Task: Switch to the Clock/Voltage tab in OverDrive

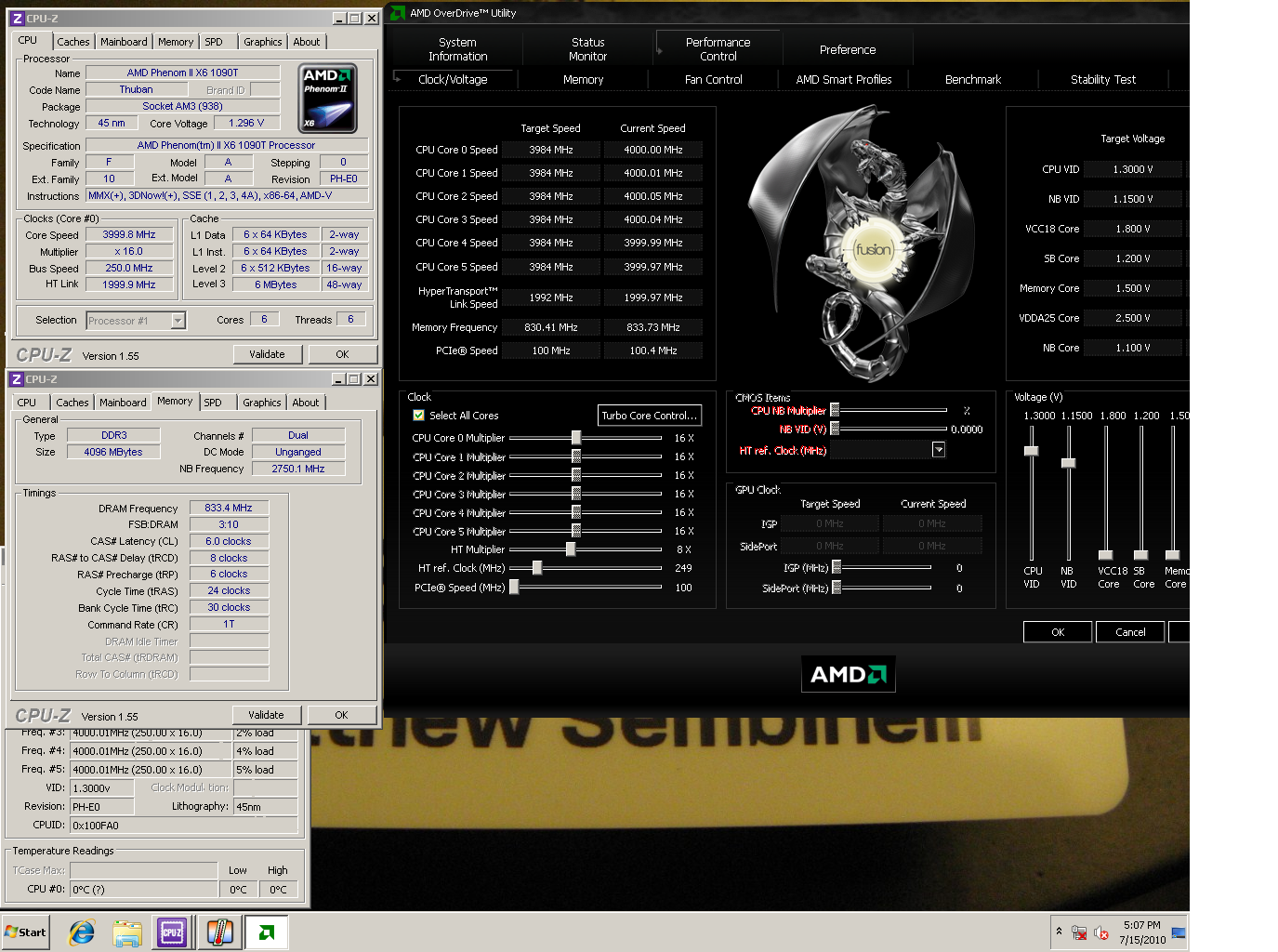Action: click(453, 80)
